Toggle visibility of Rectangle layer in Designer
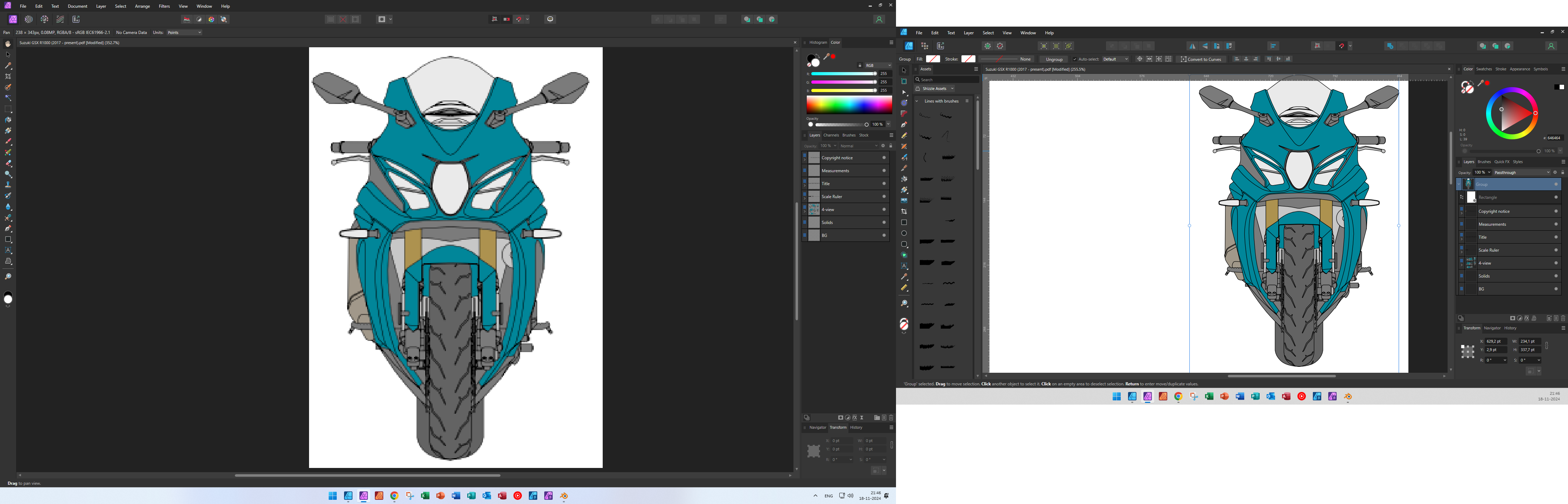The image size is (1568, 504). tap(1556, 197)
